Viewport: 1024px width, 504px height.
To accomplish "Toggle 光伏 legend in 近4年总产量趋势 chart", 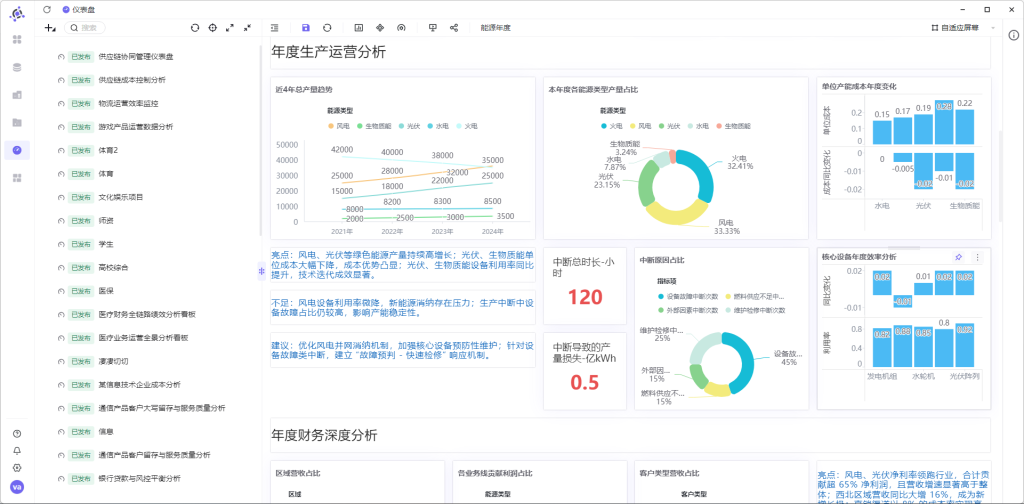I will (x=409, y=125).
